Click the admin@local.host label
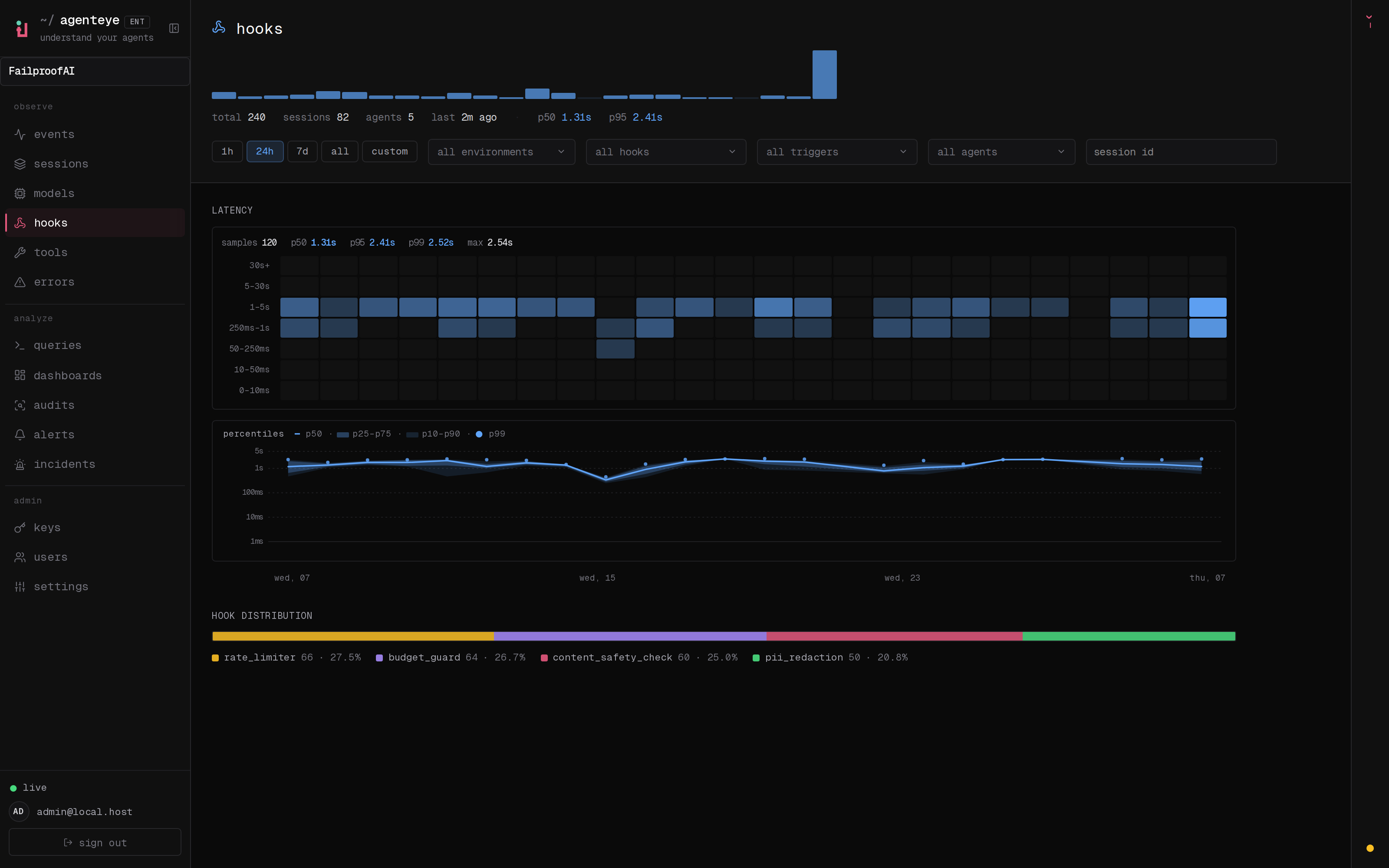This screenshot has height=868, width=1389. coord(84,812)
